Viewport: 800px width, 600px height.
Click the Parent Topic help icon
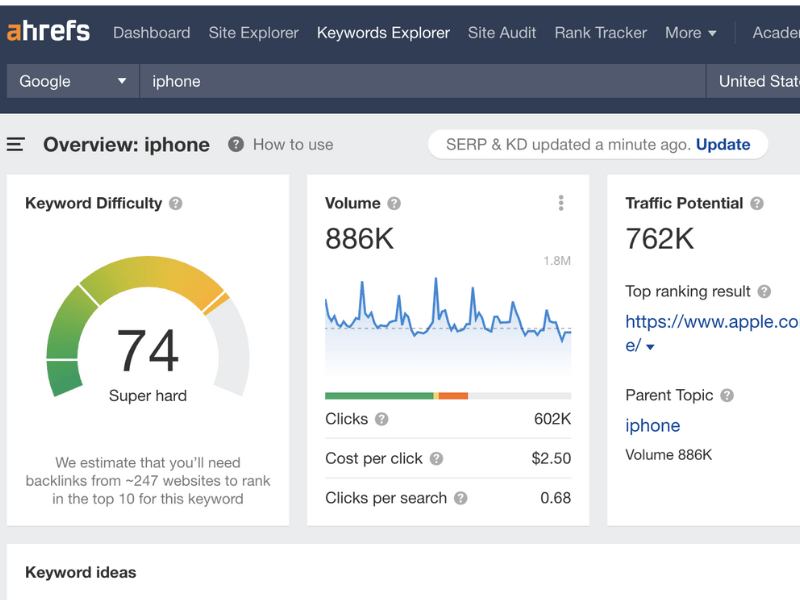727,395
